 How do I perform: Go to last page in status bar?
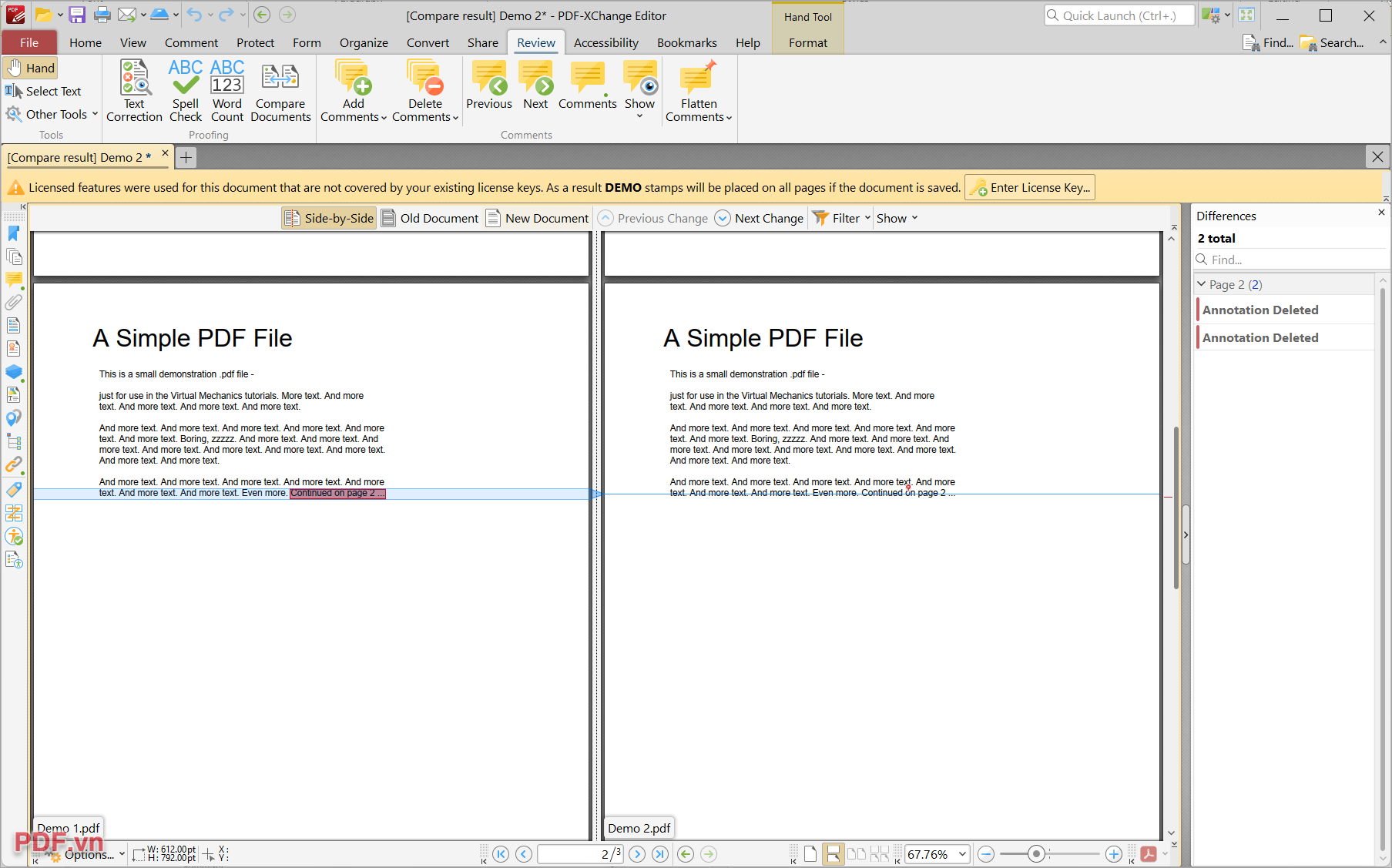point(660,854)
